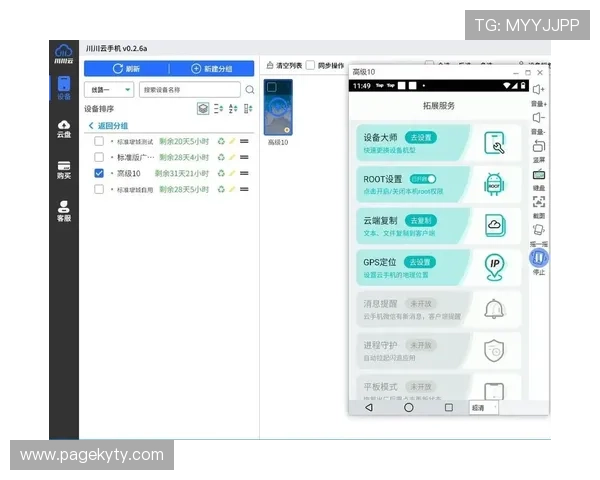Viewport: 600px width, 480px height.
Task: Tick the checkbox on the 高级10 thumbnail
Action: 272,87
